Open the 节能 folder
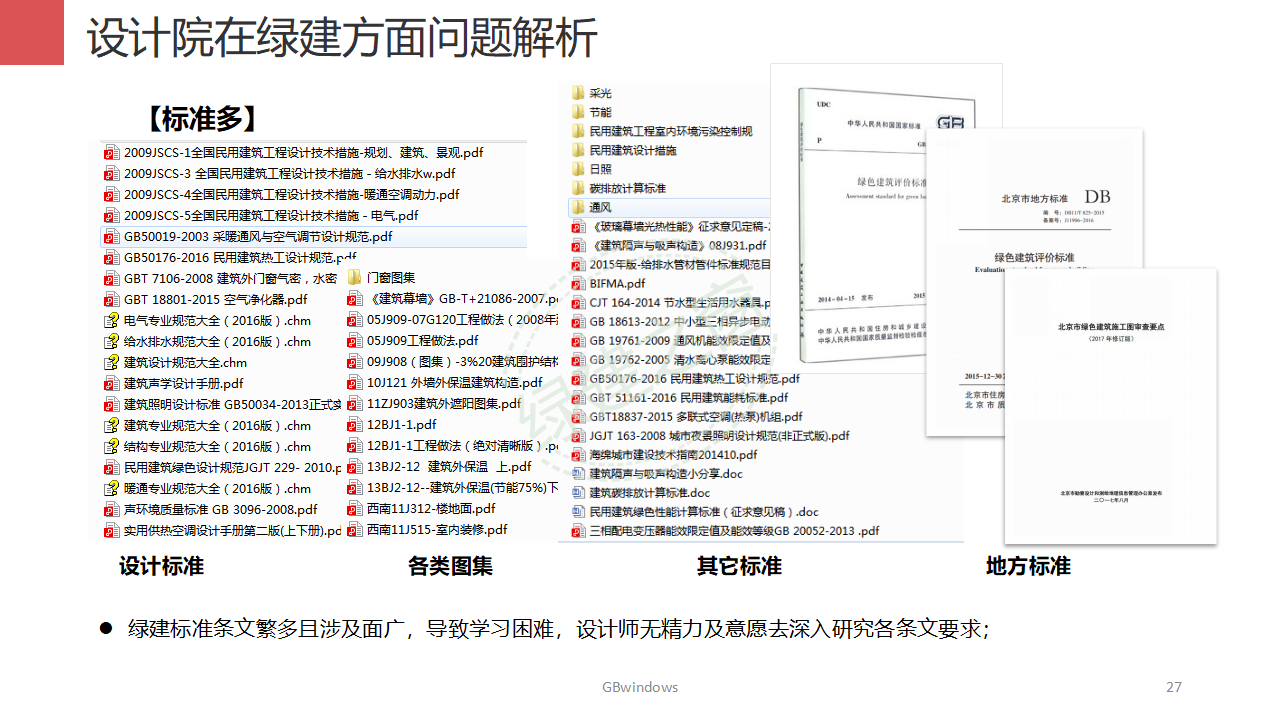This screenshot has width=1280, height=720. (596, 114)
